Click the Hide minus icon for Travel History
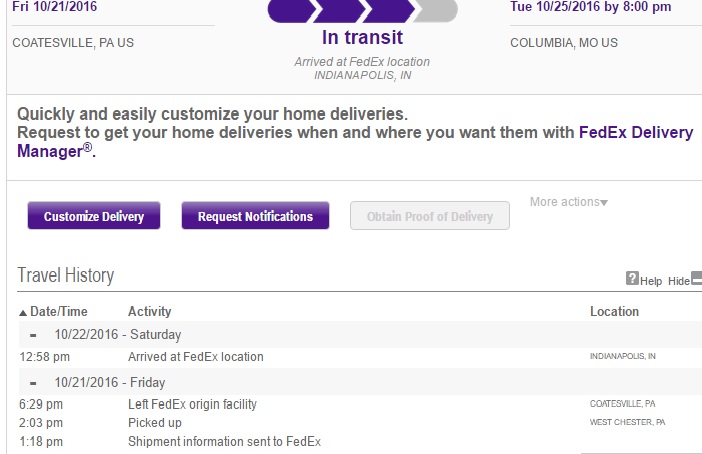702x454 pixels. [x=697, y=279]
